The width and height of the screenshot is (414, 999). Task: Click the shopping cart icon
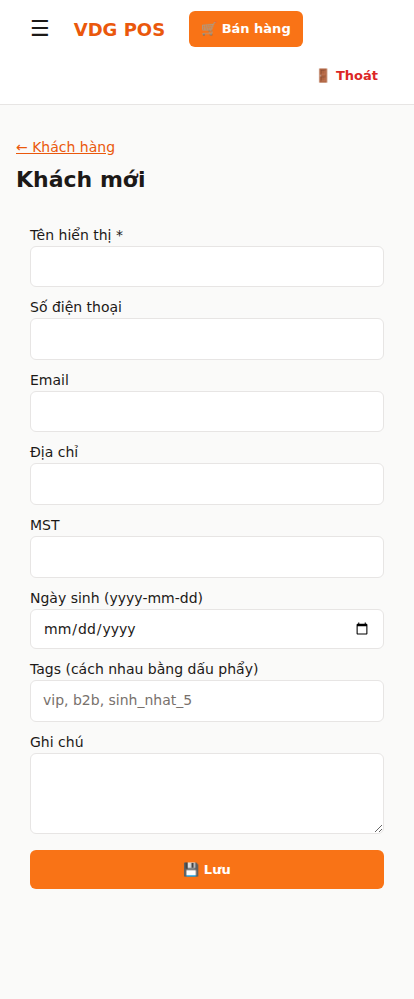pyautogui.click(x=208, y=29)
